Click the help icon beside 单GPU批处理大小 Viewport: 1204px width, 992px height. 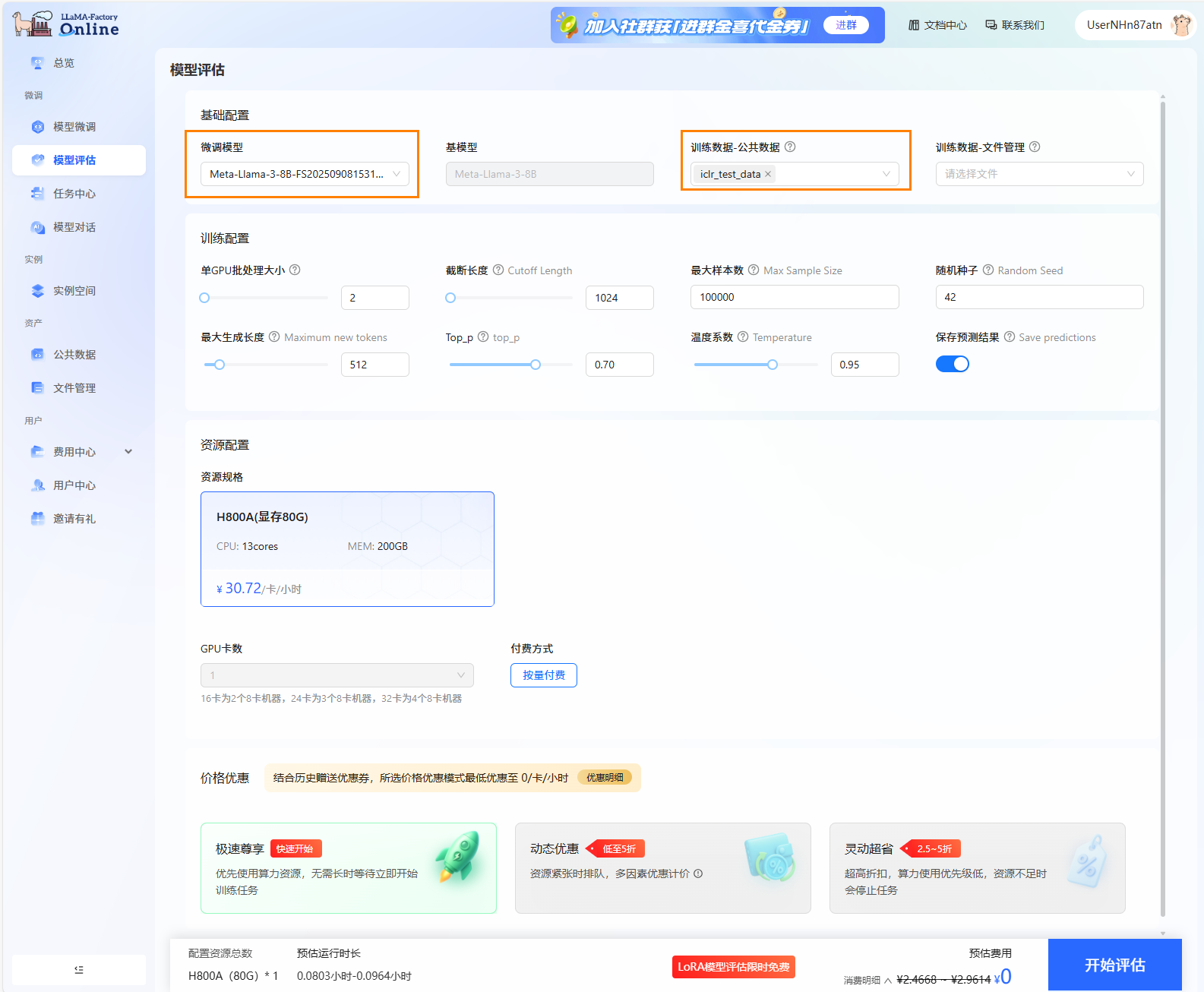click(x=295, y=270)
